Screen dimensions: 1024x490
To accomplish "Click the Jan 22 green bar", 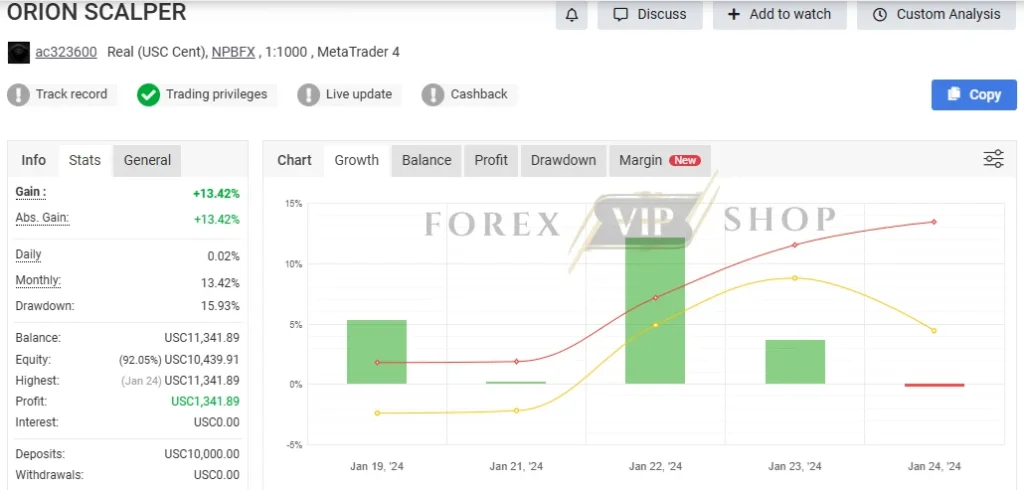I will pyautogui.click(x=655, y=310).
